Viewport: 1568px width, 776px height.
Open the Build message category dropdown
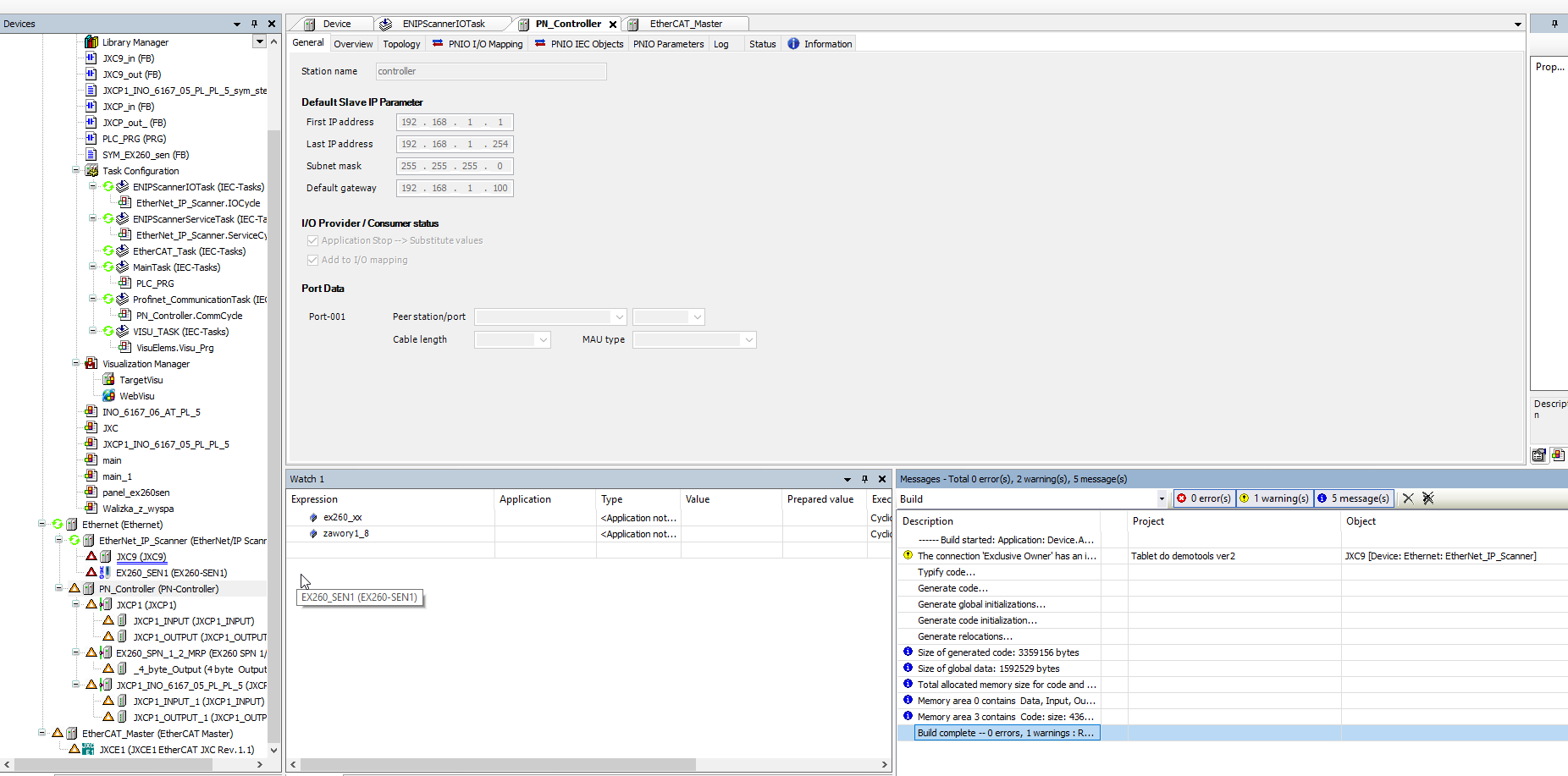coord(1161,499)
